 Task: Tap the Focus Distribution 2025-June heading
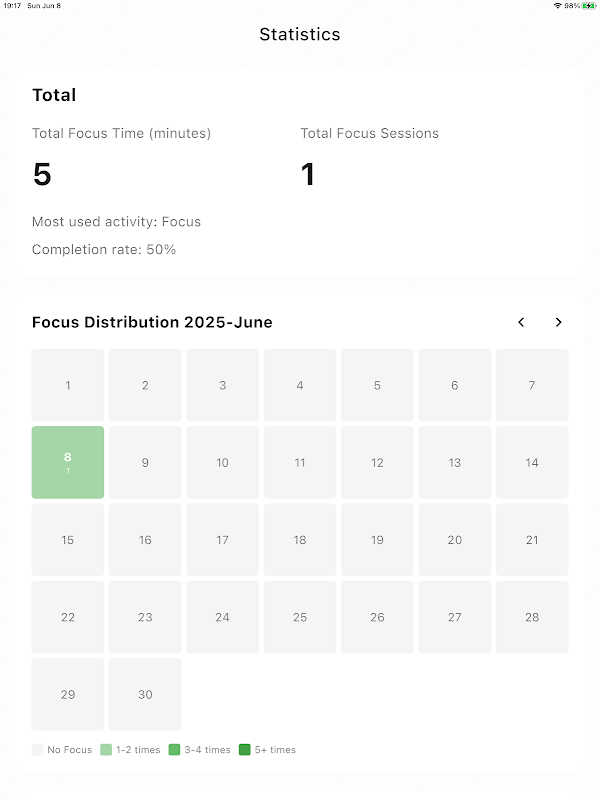tap(152, 322)
